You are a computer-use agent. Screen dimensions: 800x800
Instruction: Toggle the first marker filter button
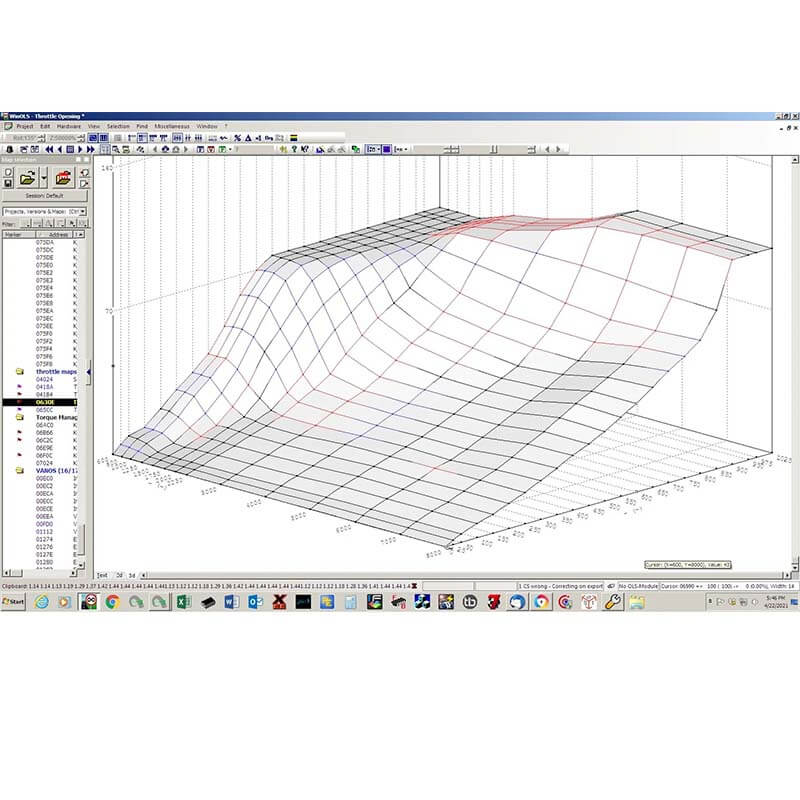coord(28,222)
